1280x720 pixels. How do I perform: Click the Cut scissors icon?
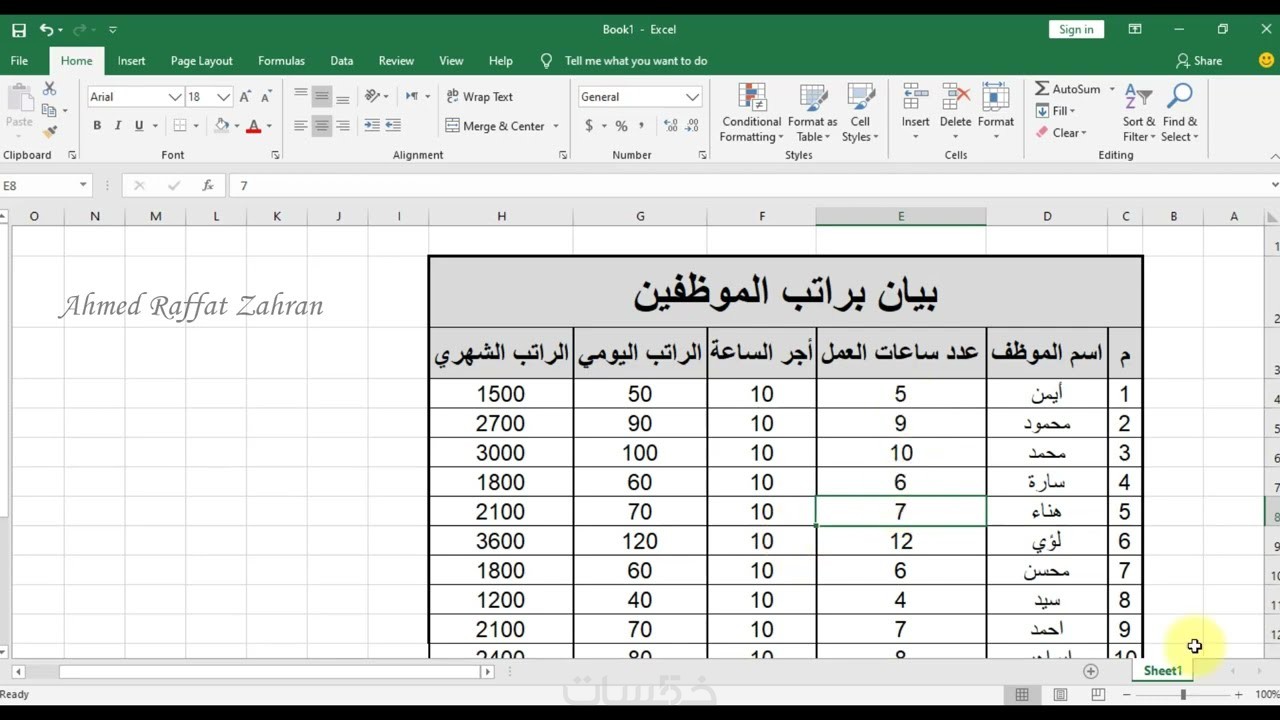click(49, 90)
